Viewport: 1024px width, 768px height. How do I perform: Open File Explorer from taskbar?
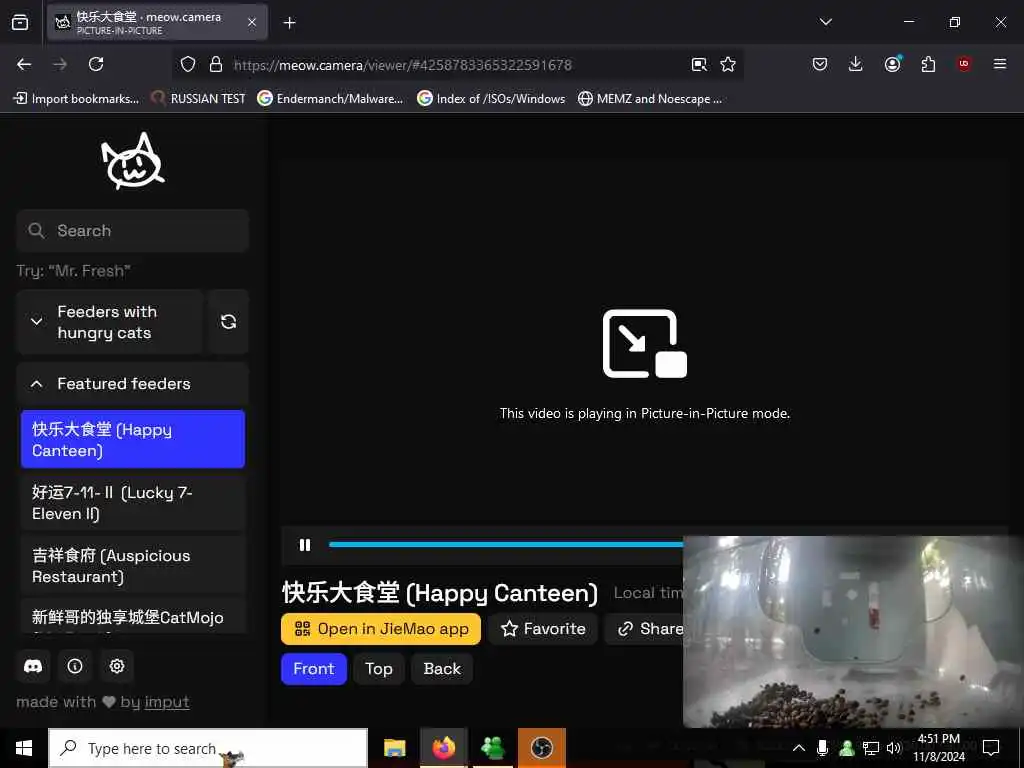[394, 748]
